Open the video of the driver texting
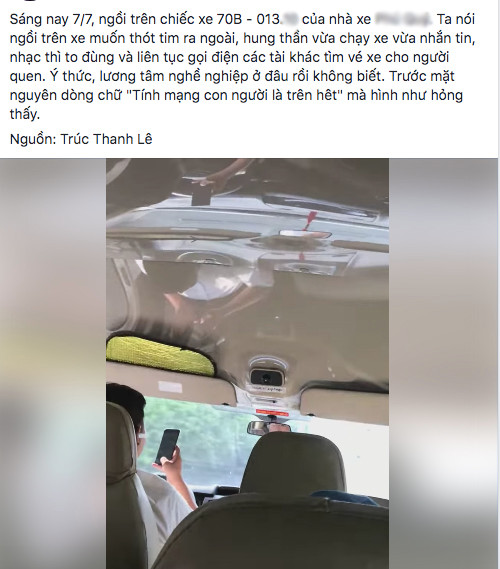500x569 pixels. 247,363
